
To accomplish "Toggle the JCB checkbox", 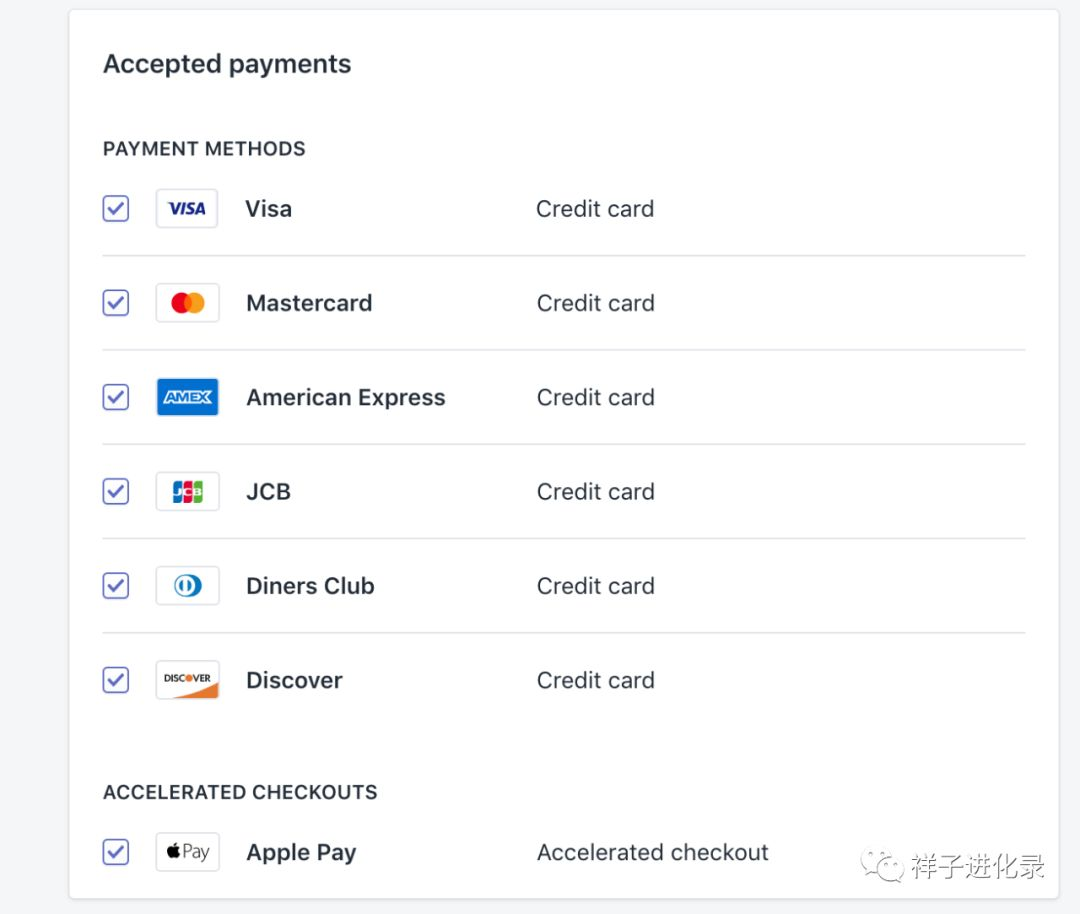I will 116,492.
